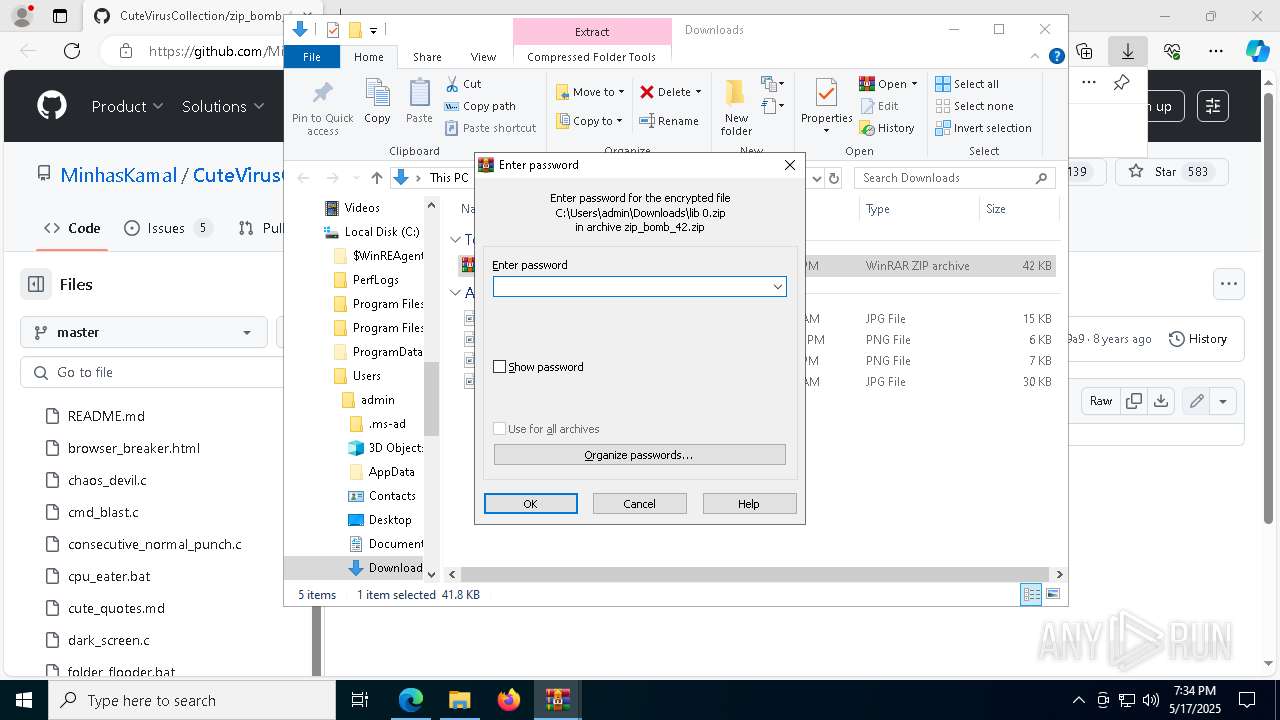Click the Paste icon in ribbon
This screenshot has height=720, width=1280.
click(x=419, y=94)
